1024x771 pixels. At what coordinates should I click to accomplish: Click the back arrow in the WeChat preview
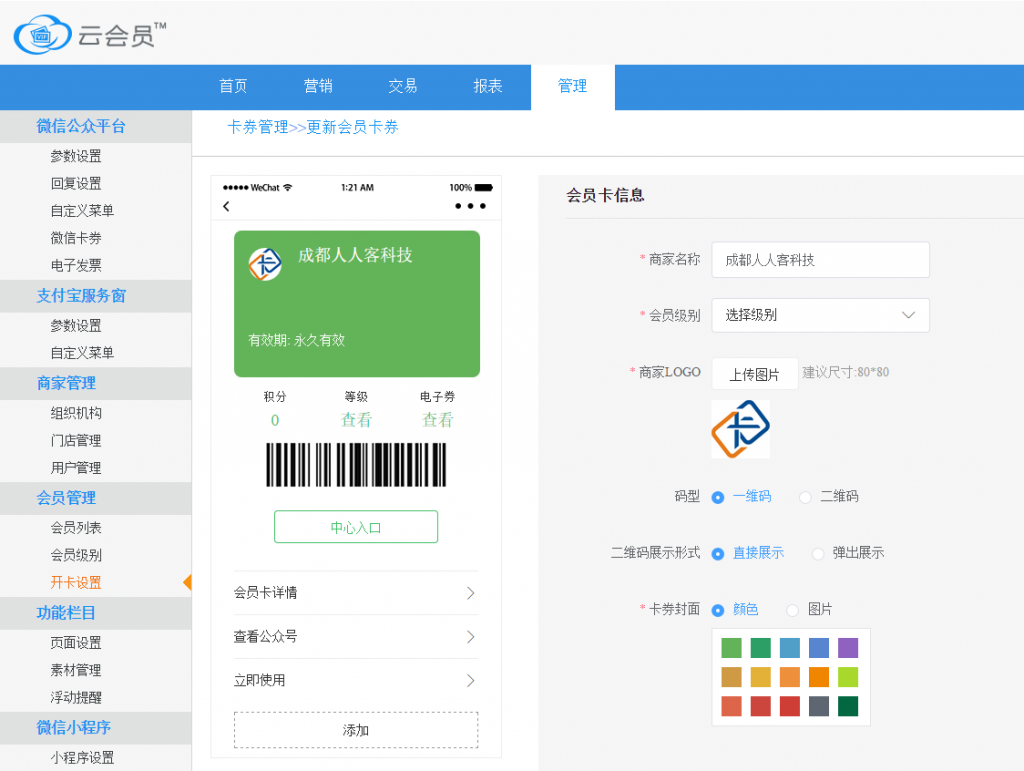coord(227,207)
